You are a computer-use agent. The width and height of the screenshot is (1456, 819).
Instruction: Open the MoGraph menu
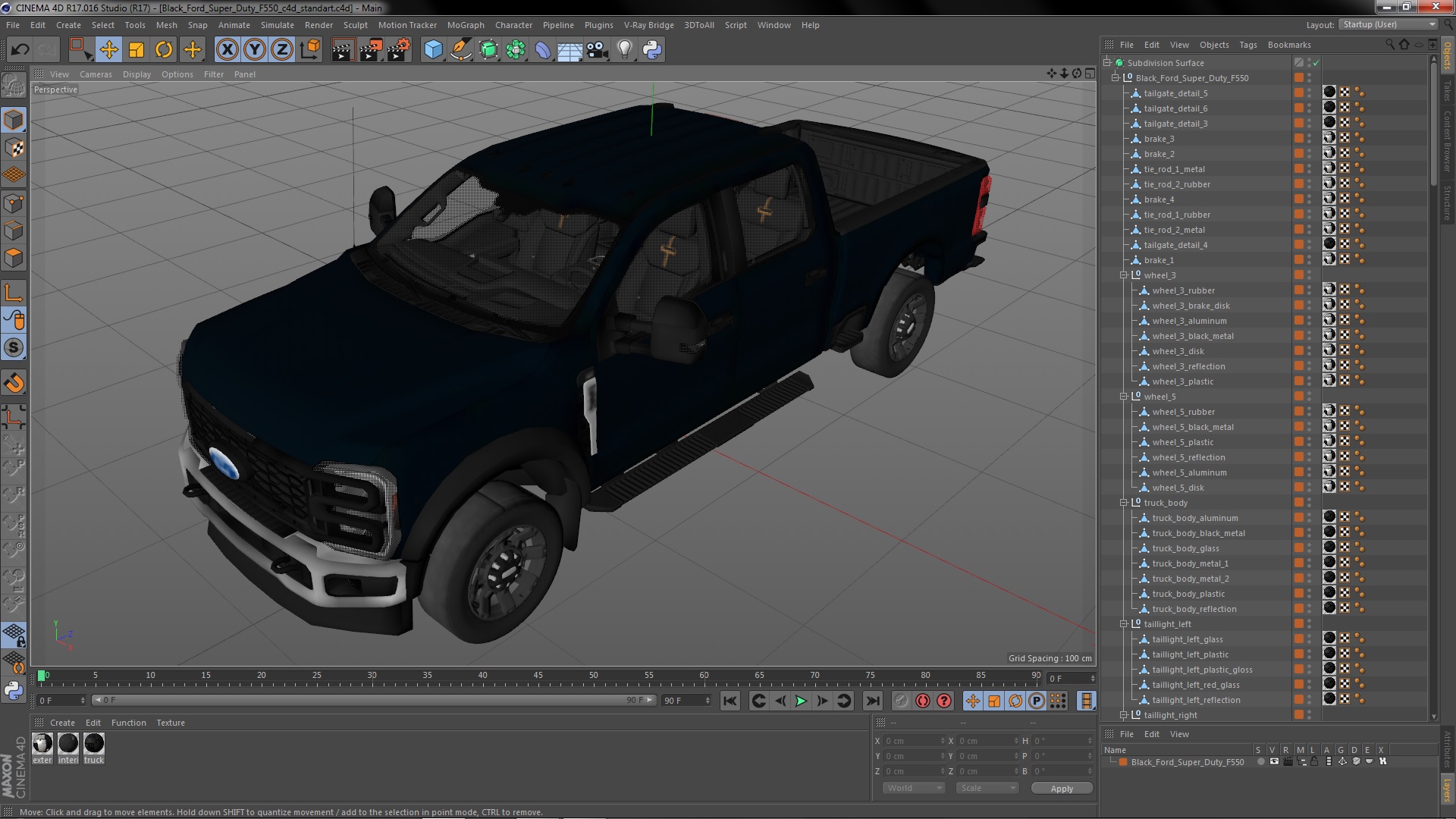coord(465,25)
